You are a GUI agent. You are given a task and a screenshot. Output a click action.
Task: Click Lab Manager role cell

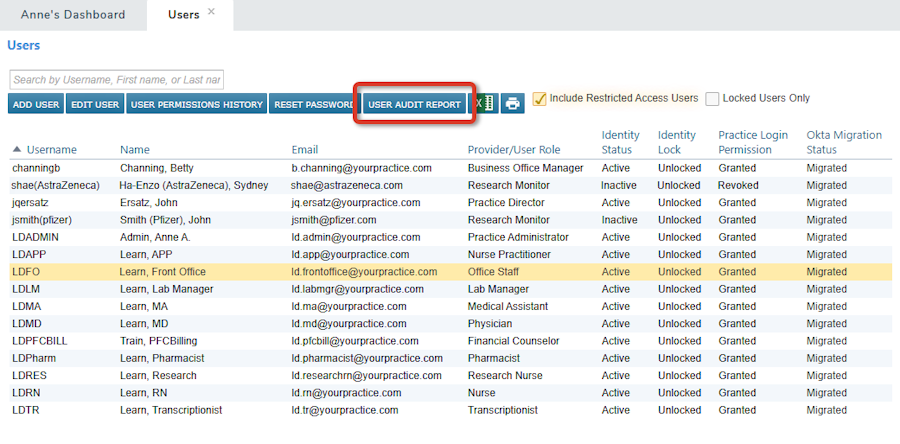tap(498, 289)
